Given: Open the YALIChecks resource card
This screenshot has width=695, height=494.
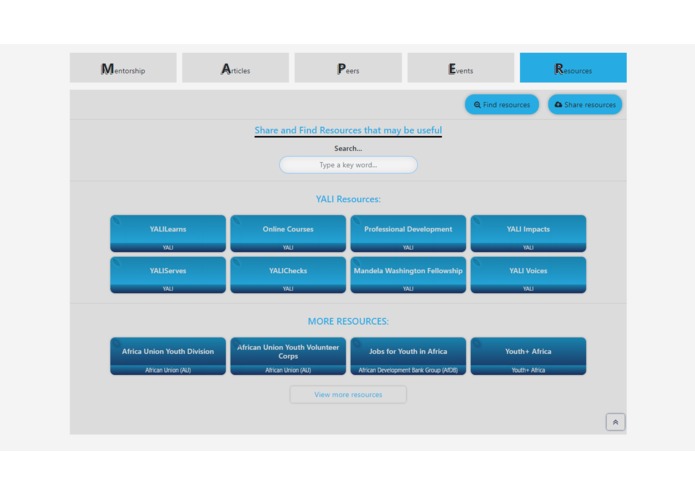Looking at the screenshot, I should (288, 275).
